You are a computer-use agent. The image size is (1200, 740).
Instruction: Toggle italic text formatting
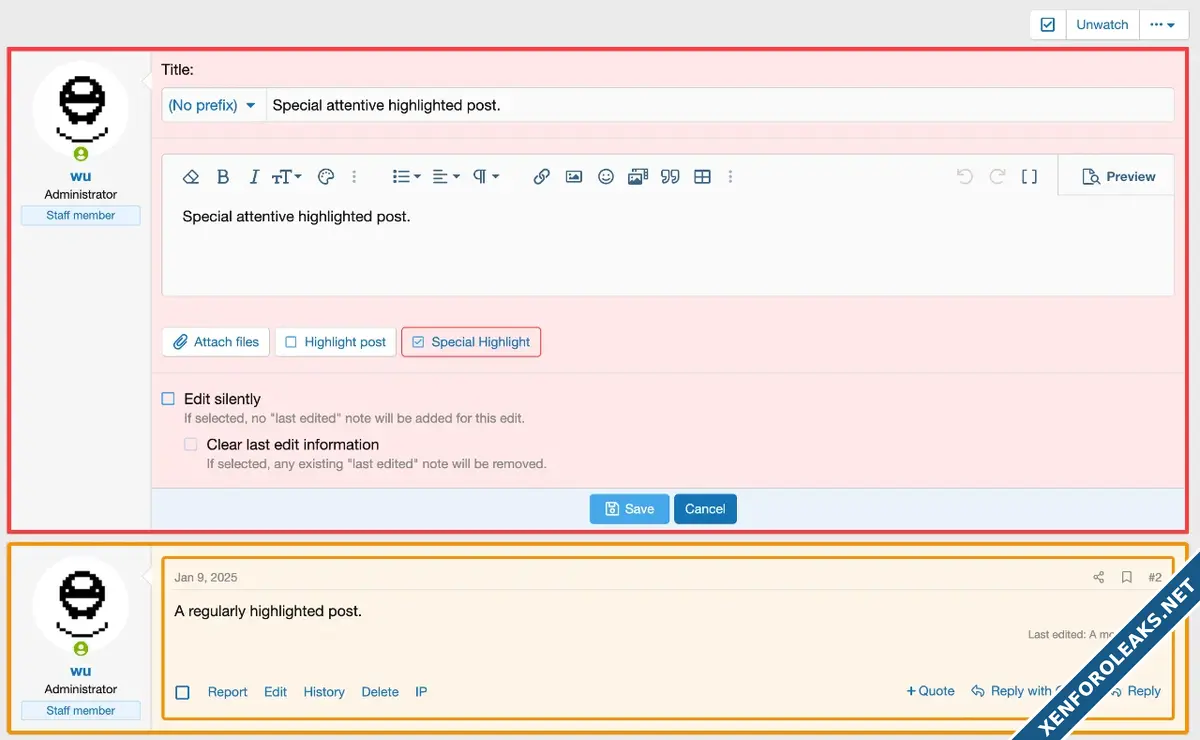(x=254, y=177)
